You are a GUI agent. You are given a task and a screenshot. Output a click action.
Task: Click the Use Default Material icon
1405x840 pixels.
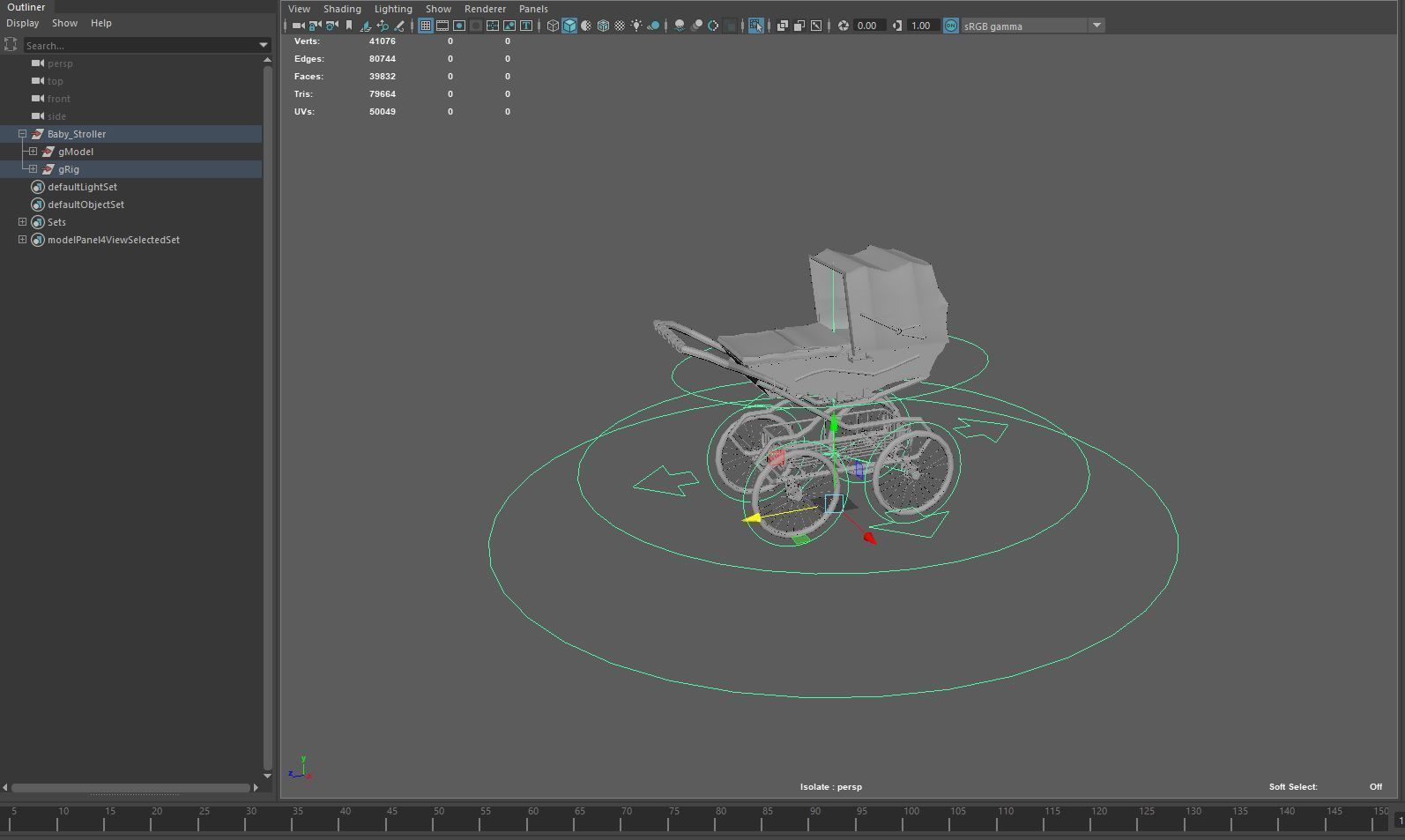point(586,26)
